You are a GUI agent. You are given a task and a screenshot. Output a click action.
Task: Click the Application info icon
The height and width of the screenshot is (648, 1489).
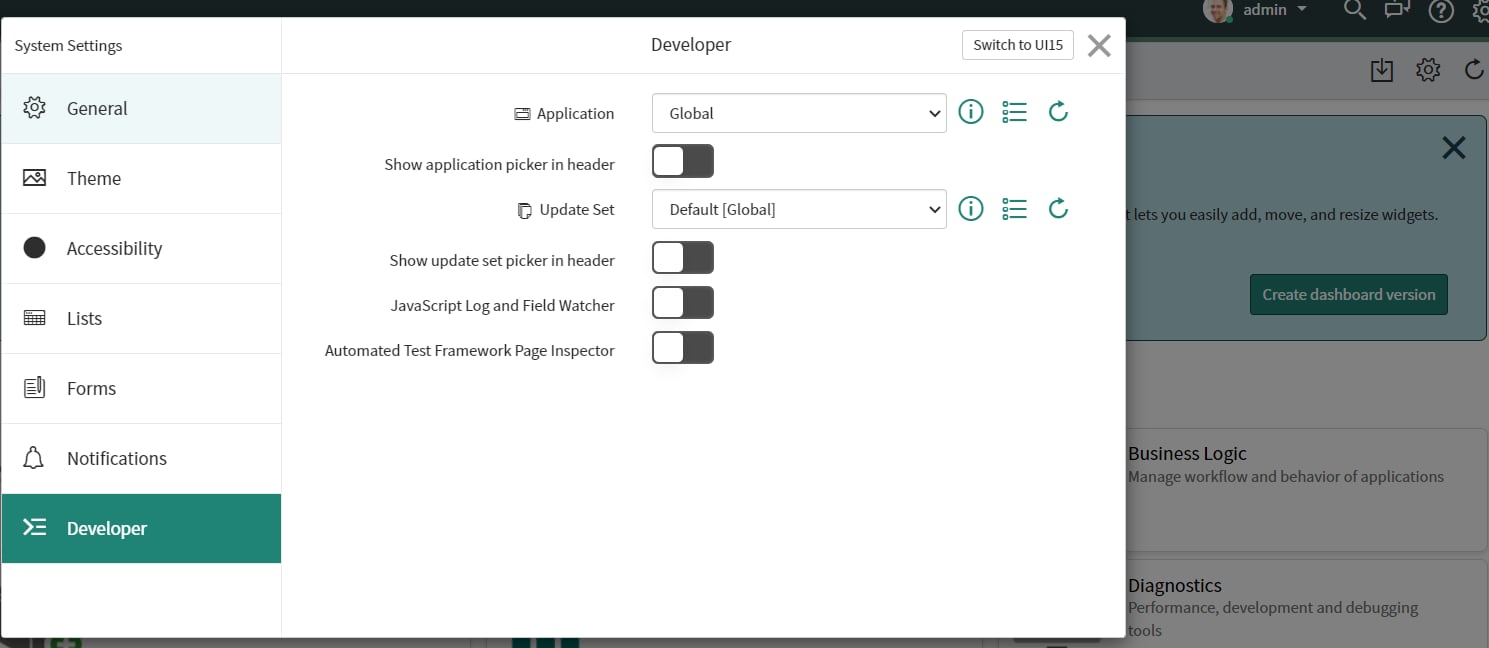tap(971, 112)
